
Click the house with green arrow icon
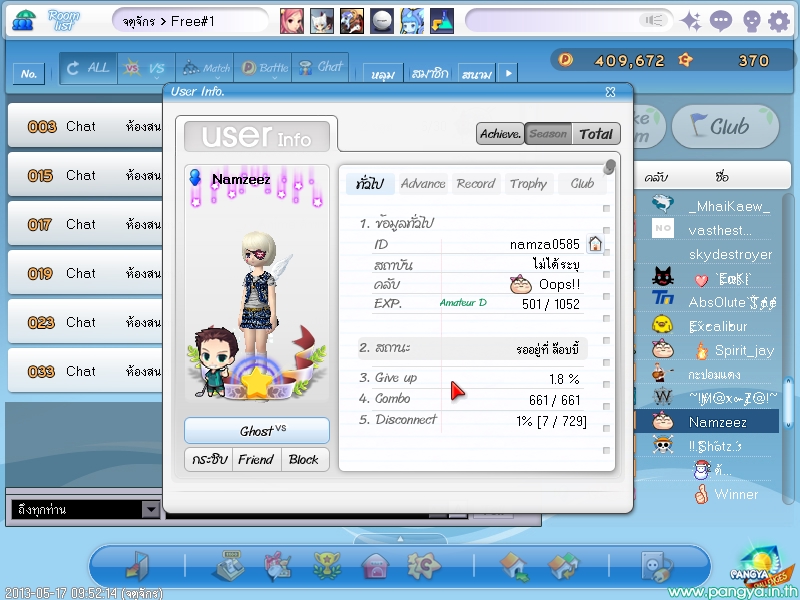tap(514, 566)
